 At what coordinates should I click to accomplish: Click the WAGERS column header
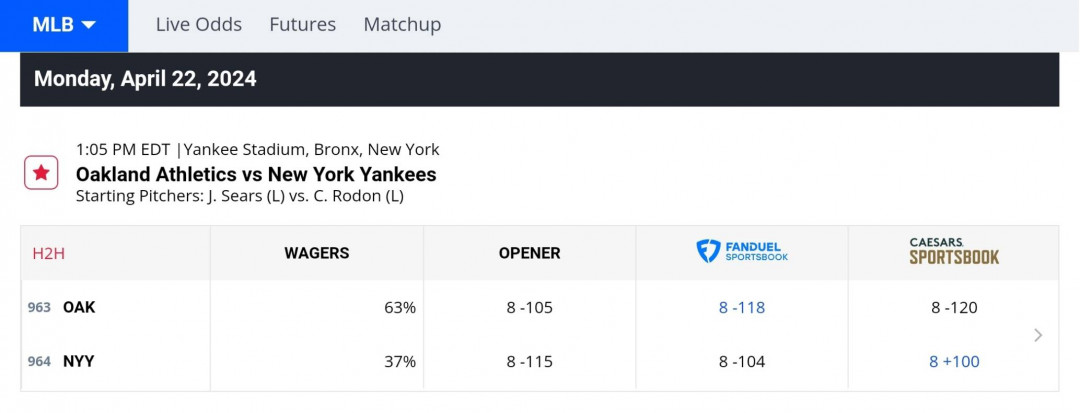317,253
